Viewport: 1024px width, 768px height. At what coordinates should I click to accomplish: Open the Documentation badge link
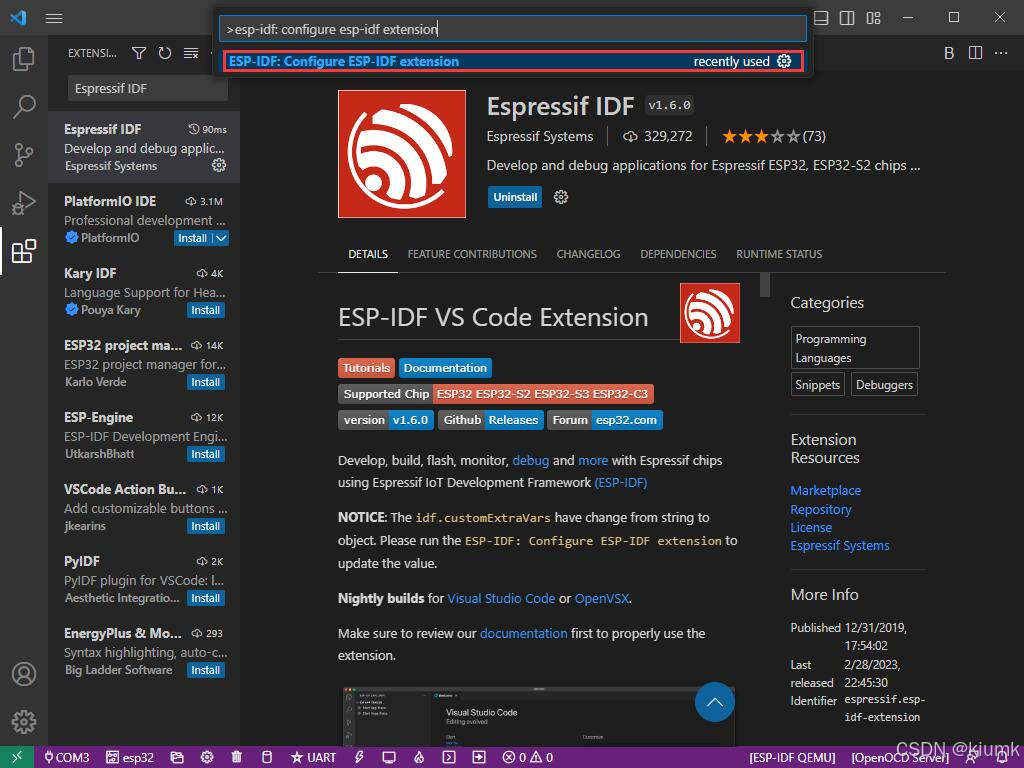pyautogui.click(x=445, y=368)
